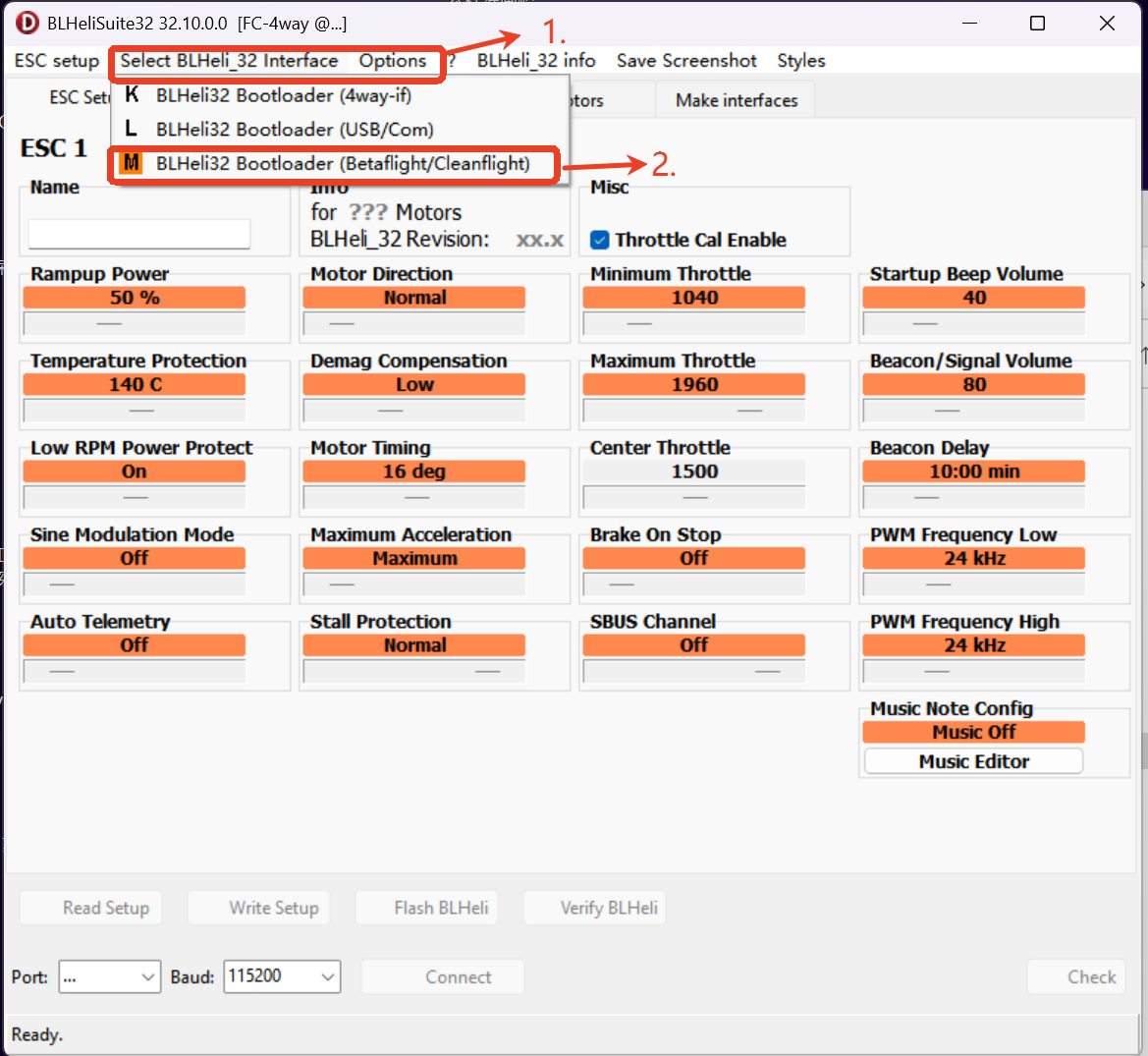Click the Startup Beep Volume 40 value
This screenshot has height=1056, width=1148.
[974, 298]
